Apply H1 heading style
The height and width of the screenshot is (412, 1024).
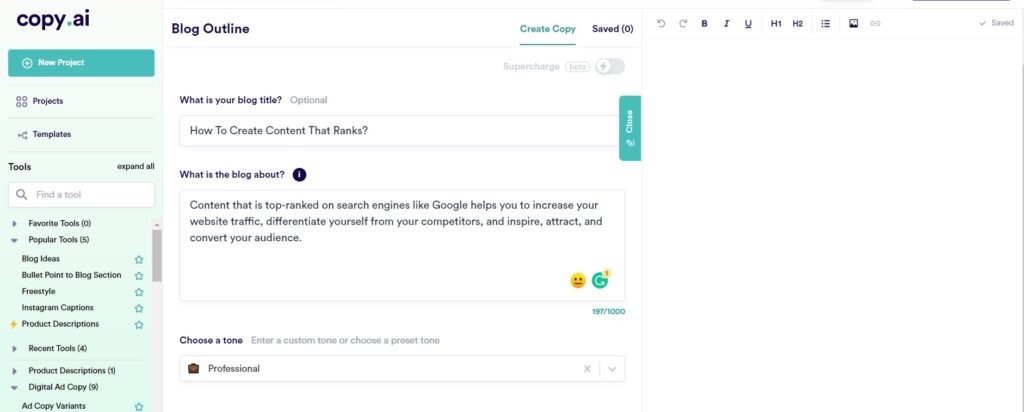click(776, 24)
